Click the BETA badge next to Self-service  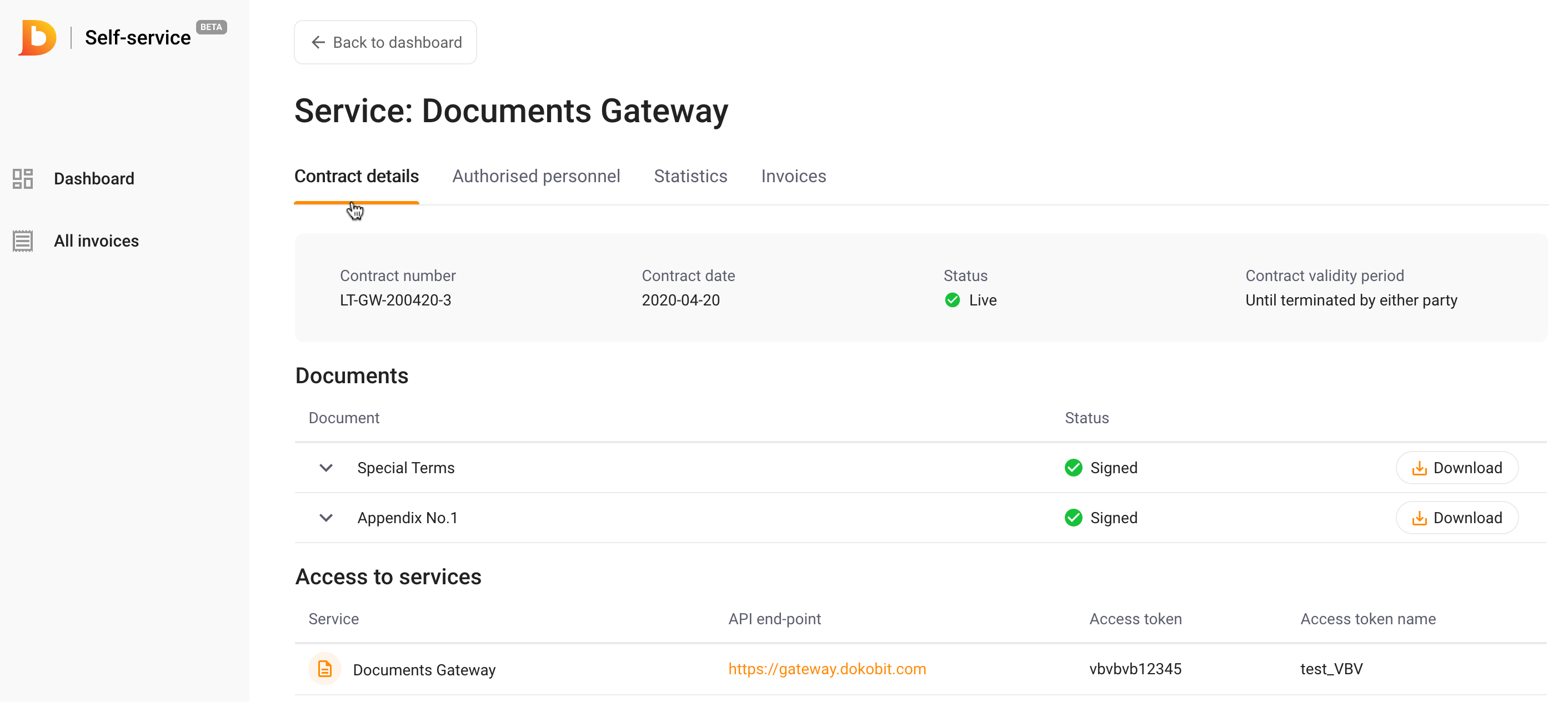tap(211, 27)
